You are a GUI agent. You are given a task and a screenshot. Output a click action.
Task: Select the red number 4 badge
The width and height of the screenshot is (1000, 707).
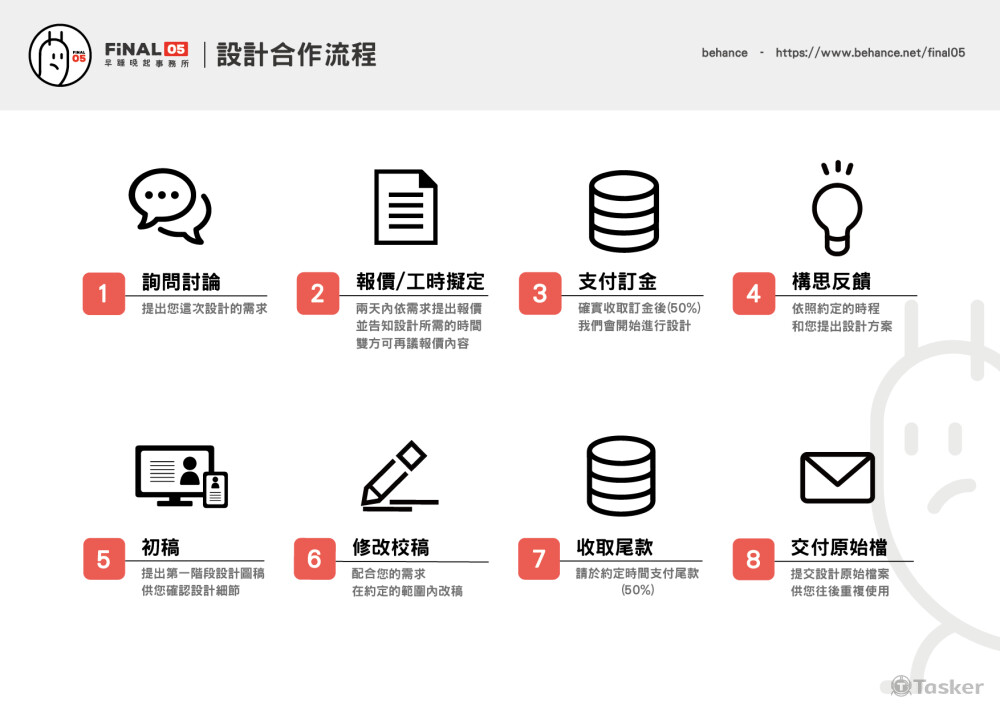753,294
